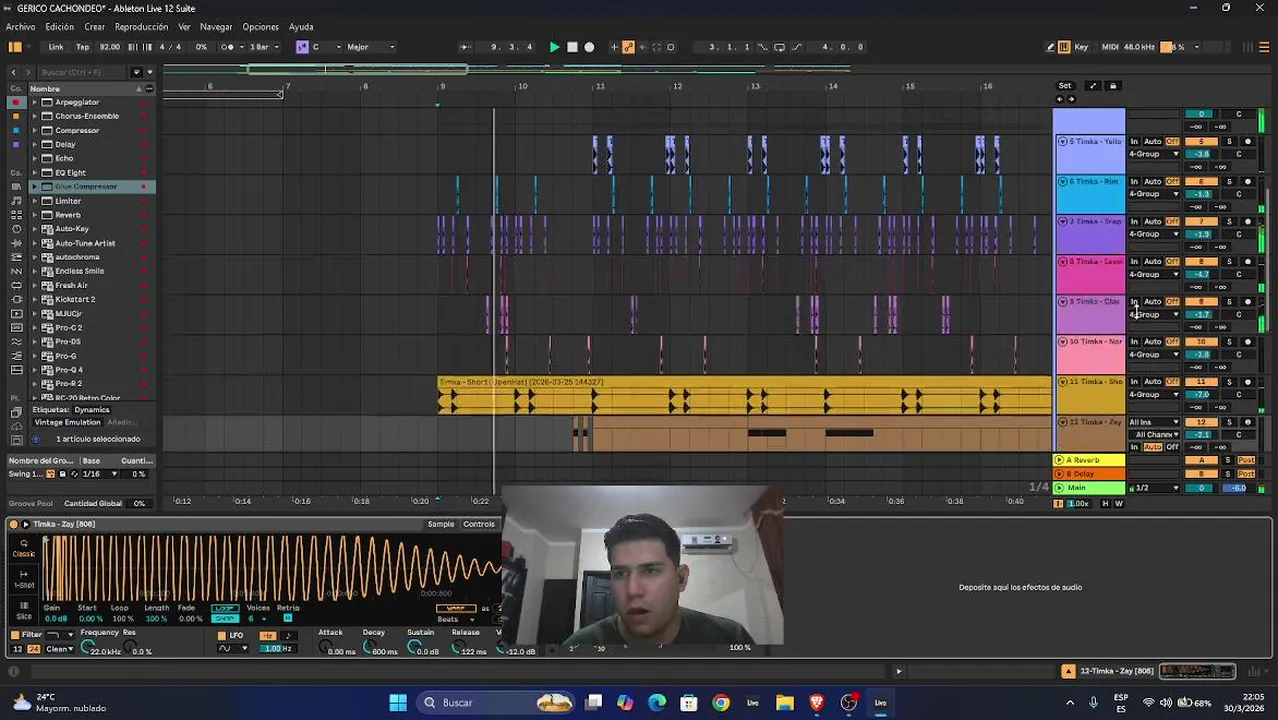1278x720 pixels.
Task: Solo the 5 Timka - Yello track
Action: point(1229,141)
